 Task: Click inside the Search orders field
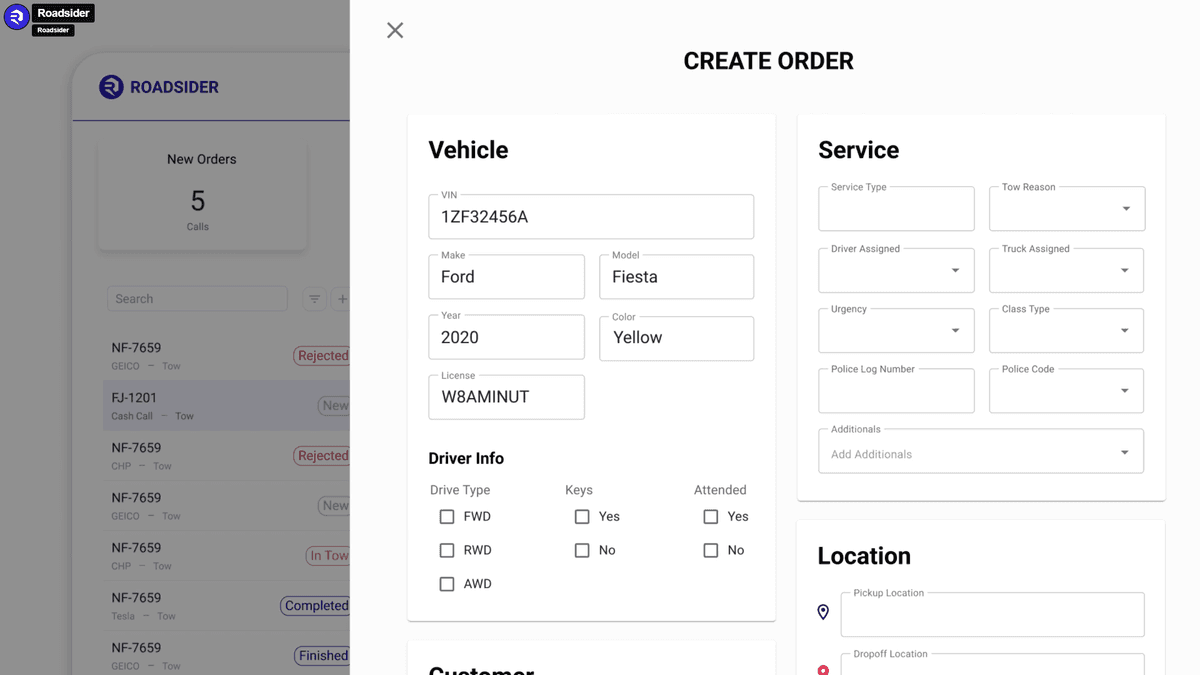197,299
